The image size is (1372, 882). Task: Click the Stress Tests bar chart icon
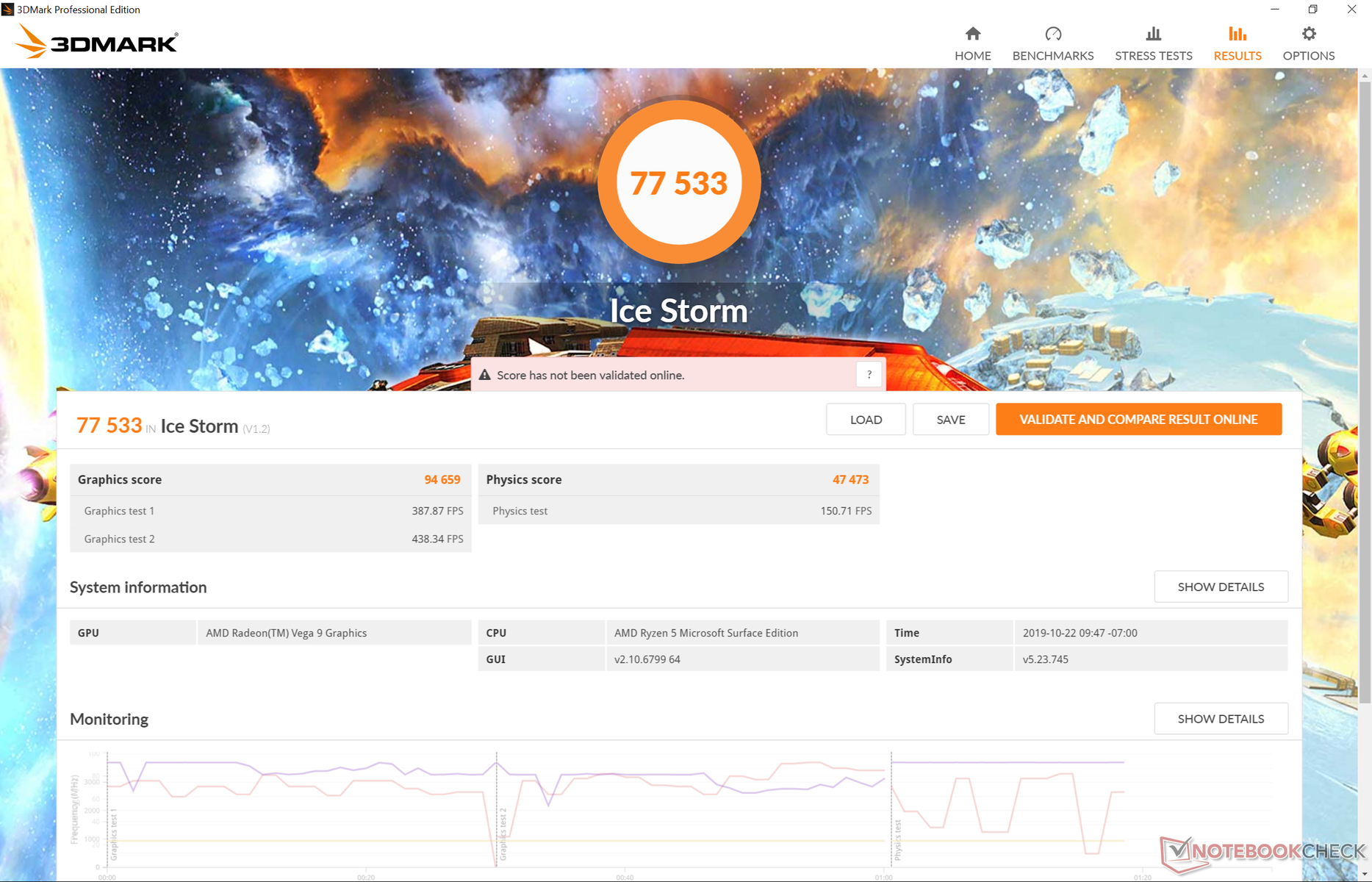point(1153,34)
